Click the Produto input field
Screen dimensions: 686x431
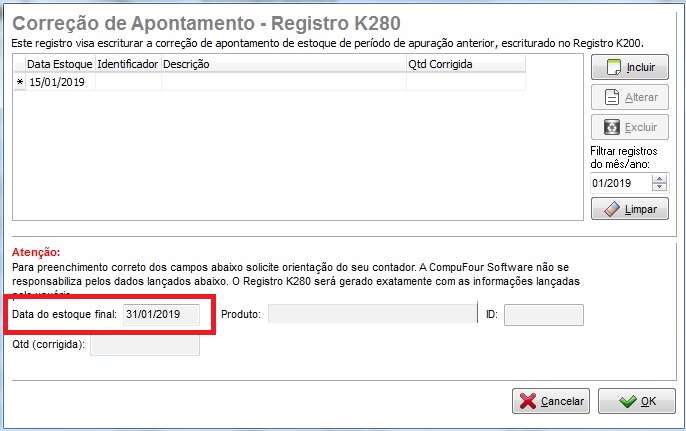pos(372,314)
